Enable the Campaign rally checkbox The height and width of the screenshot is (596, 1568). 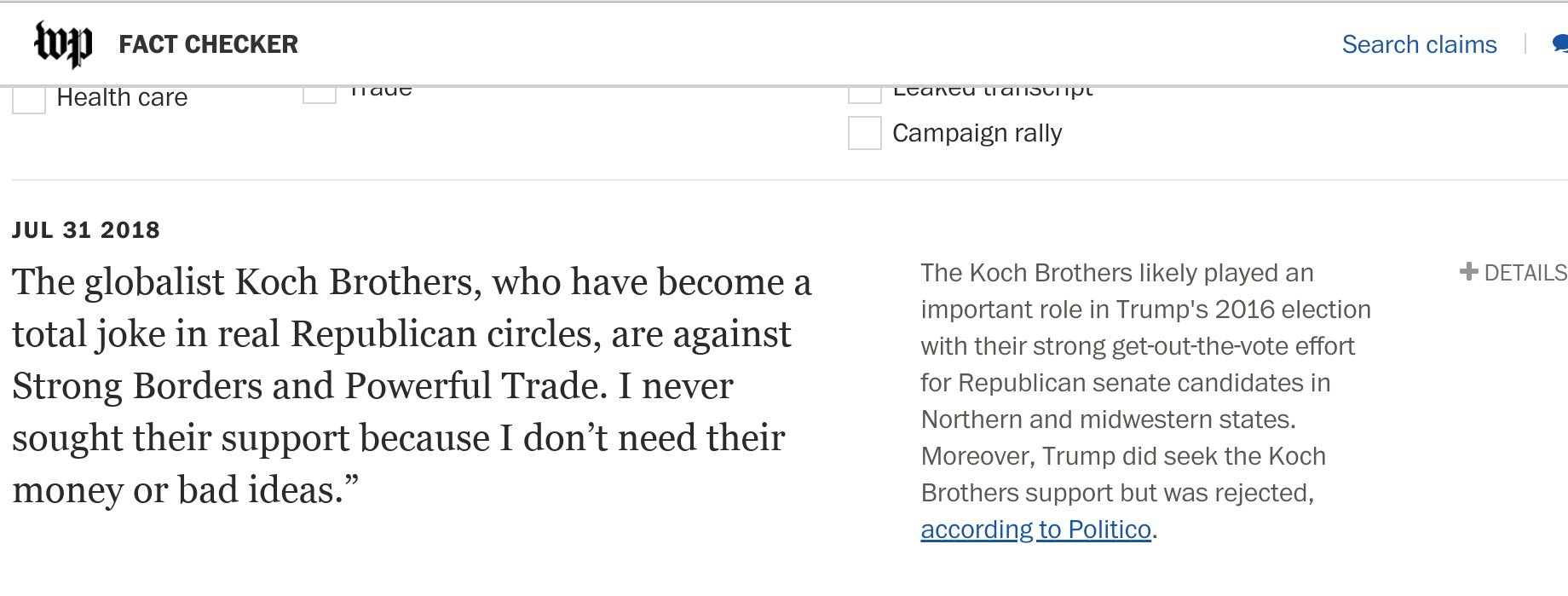pyautogui.click(x=864, y=133)
